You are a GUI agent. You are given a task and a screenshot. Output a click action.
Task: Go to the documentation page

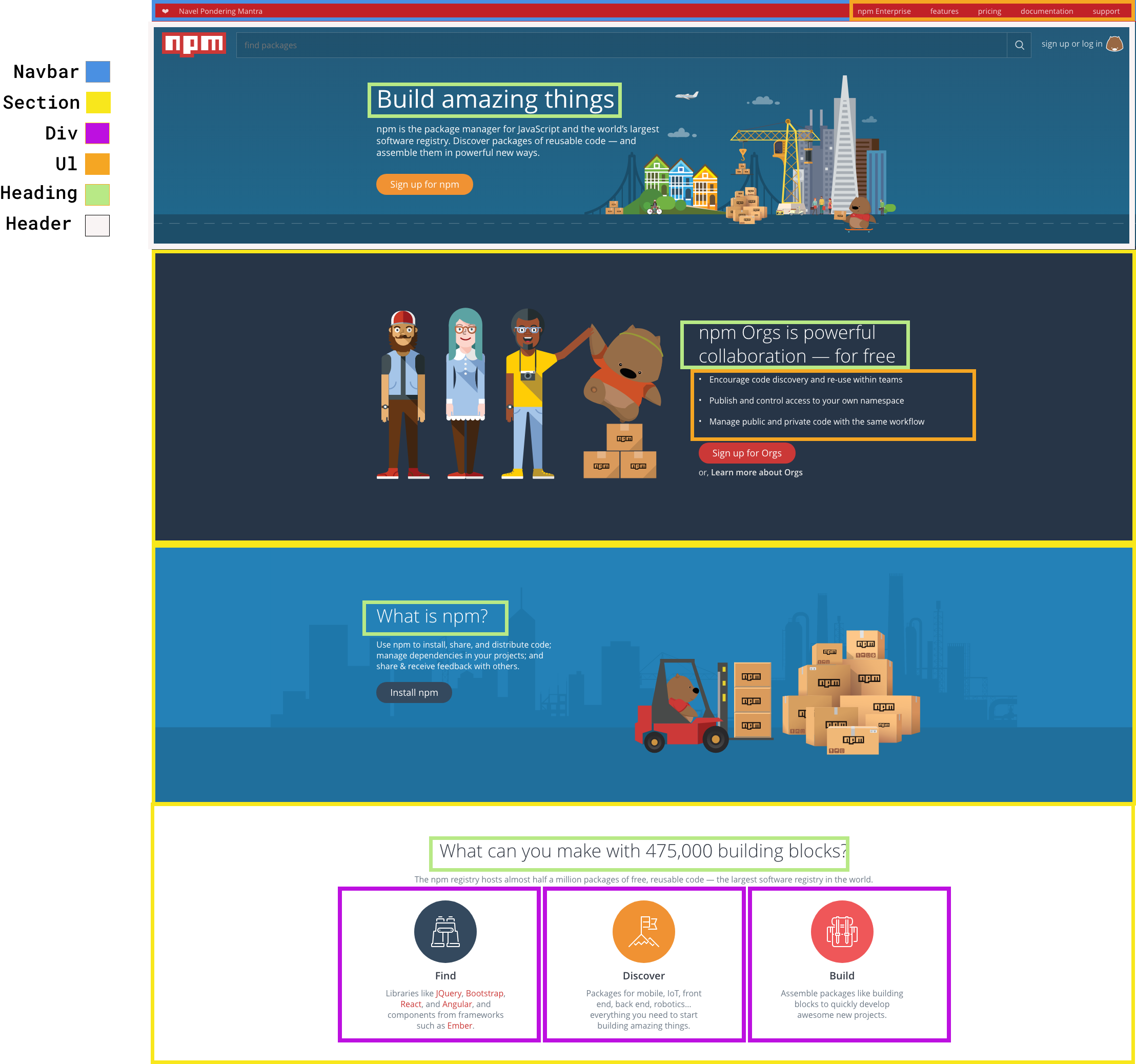pyautogui.click(x=1046, y=11)
